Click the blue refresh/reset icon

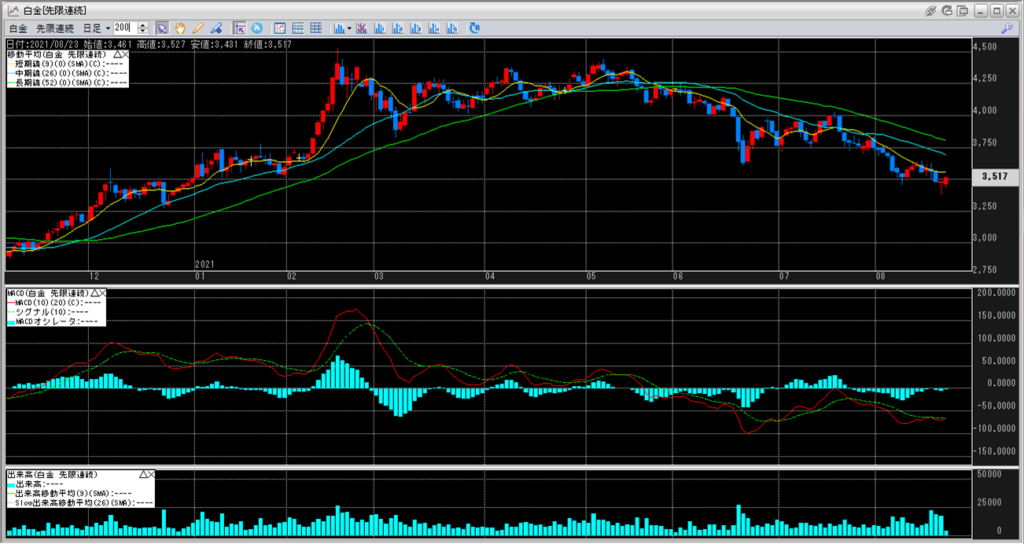(x=475, y=28)
